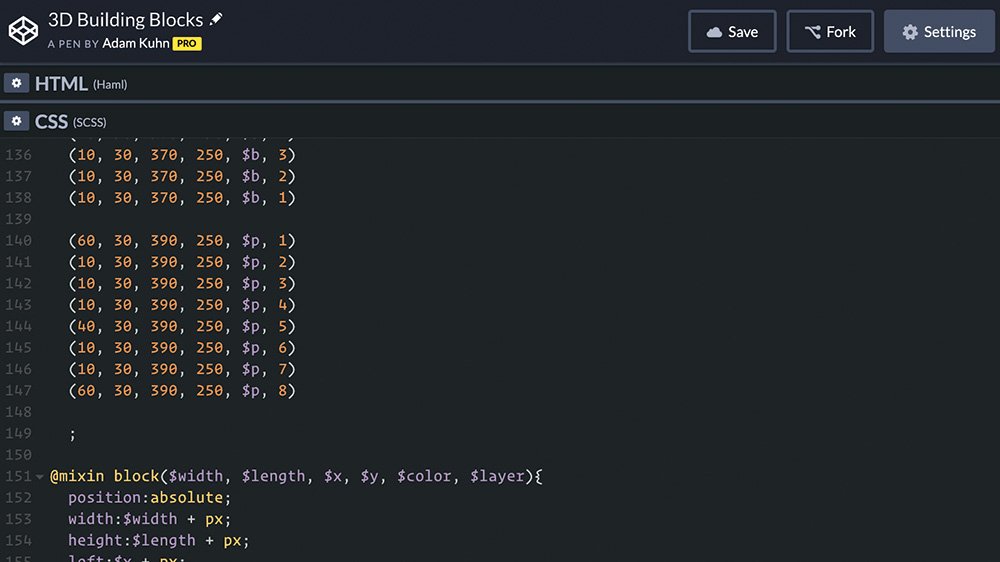The height and width of the screenshot is (562, 1000).
Task: Click height:$length + px line
Action: [x=159, y=540]
